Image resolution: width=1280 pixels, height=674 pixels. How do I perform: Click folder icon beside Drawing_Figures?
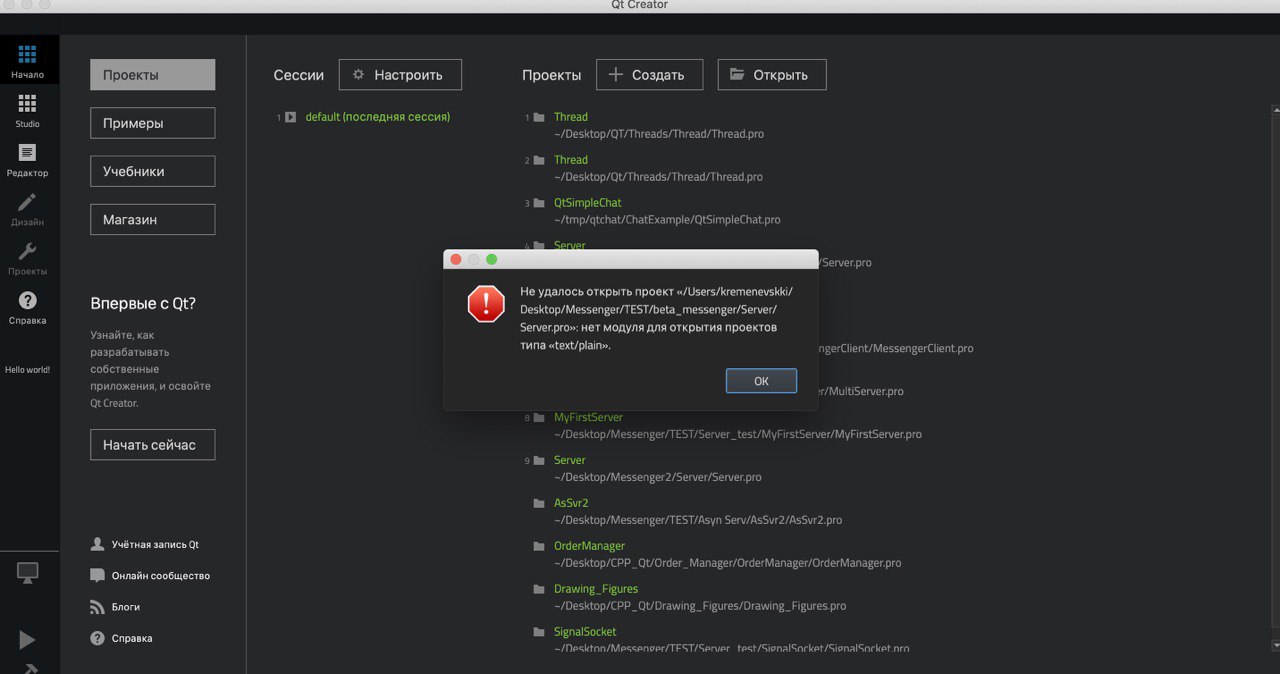point(539,589)
